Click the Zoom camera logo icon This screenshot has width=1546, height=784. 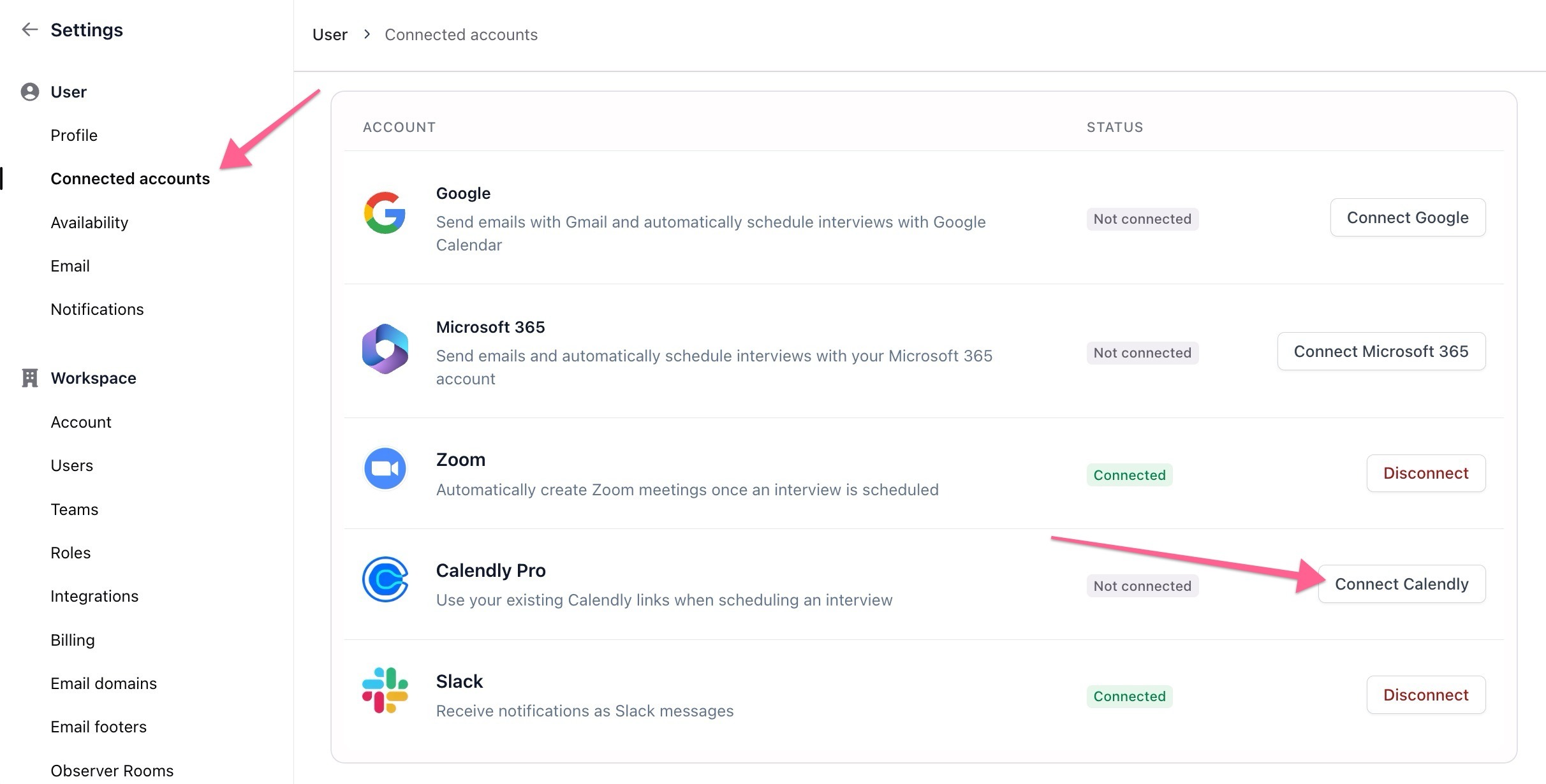click(x=385, y=468)
